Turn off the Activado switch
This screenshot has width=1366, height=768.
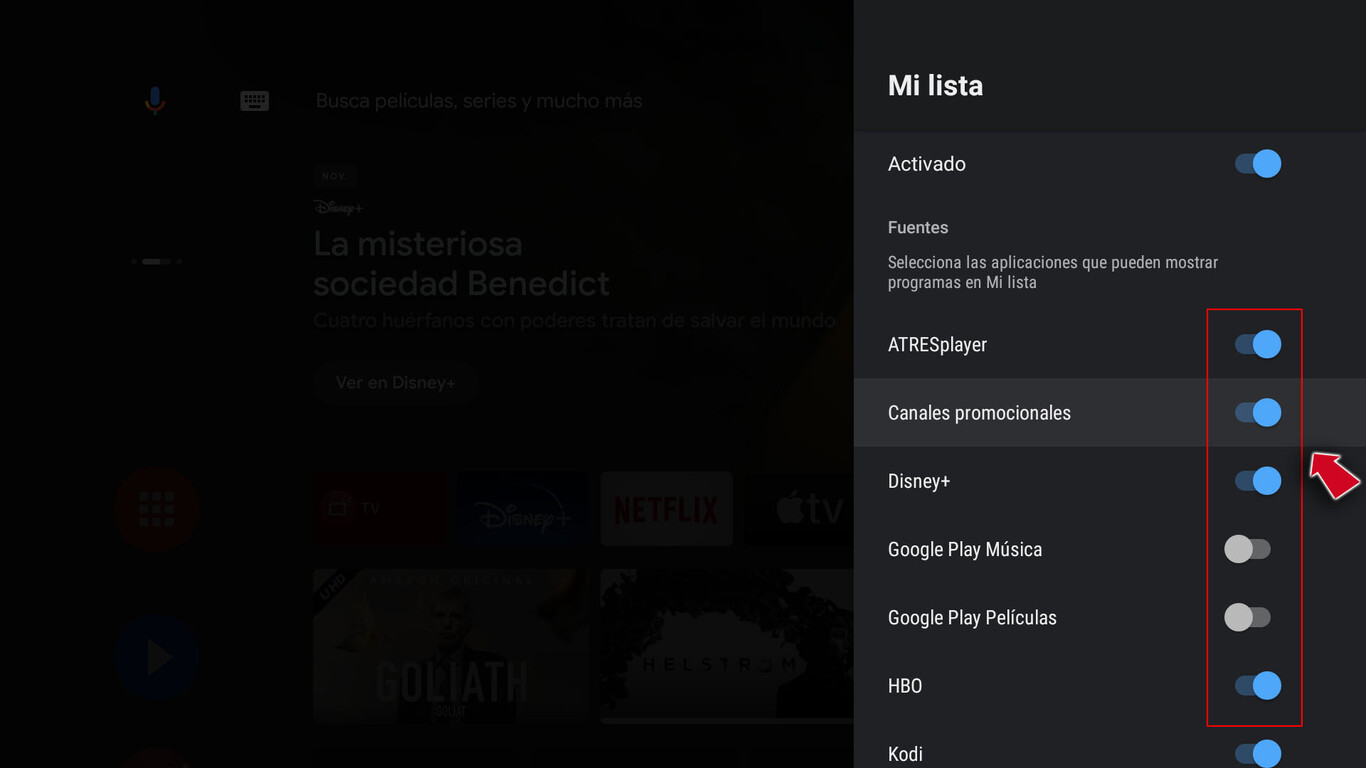1258,164
